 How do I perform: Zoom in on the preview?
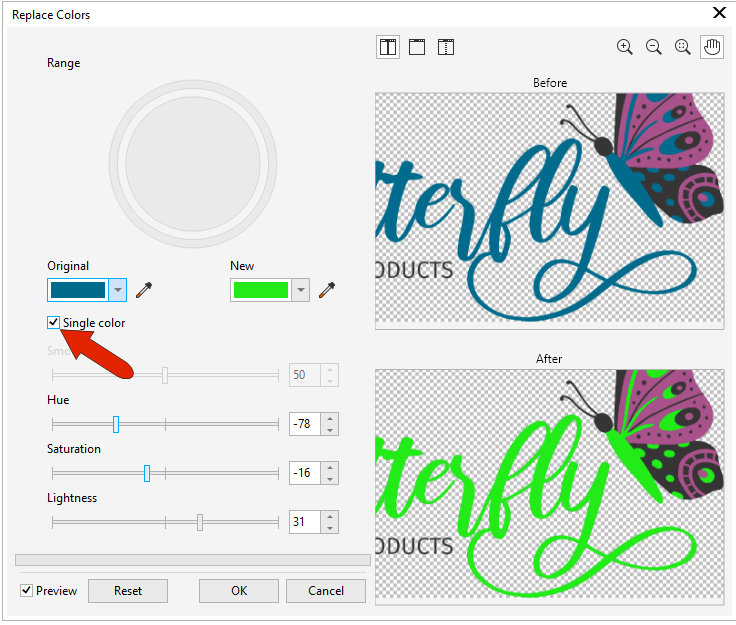(x=624, y=47)
